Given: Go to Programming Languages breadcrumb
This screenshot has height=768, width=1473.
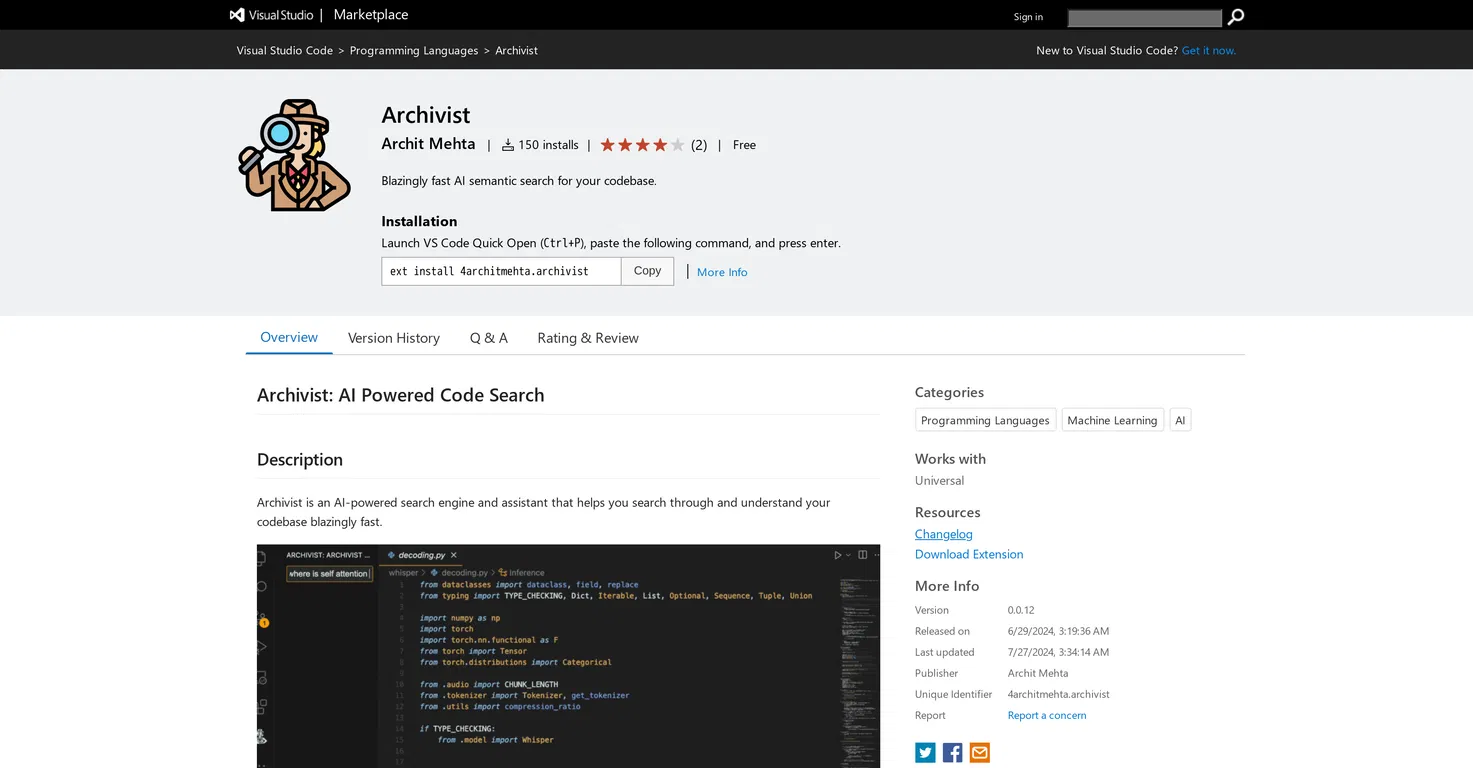Looking at the screenshot, I should coord(414,50).
